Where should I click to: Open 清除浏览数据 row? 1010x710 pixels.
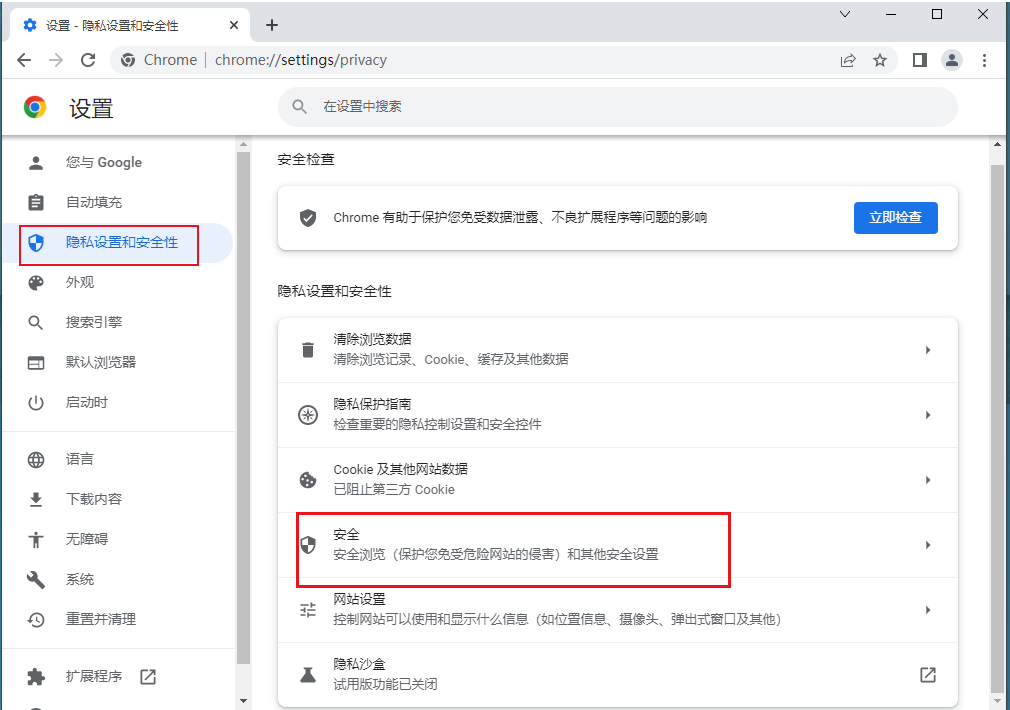pyautogui.click(x=618, y=350)
